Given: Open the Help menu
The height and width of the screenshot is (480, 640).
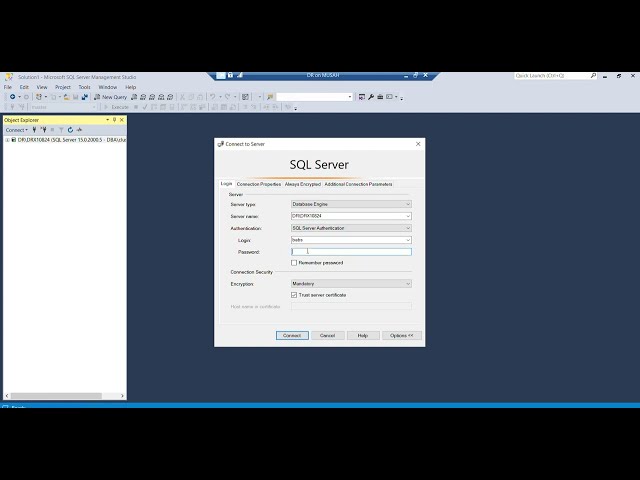Looking at the screenshot, I should [x=131, y=87].
